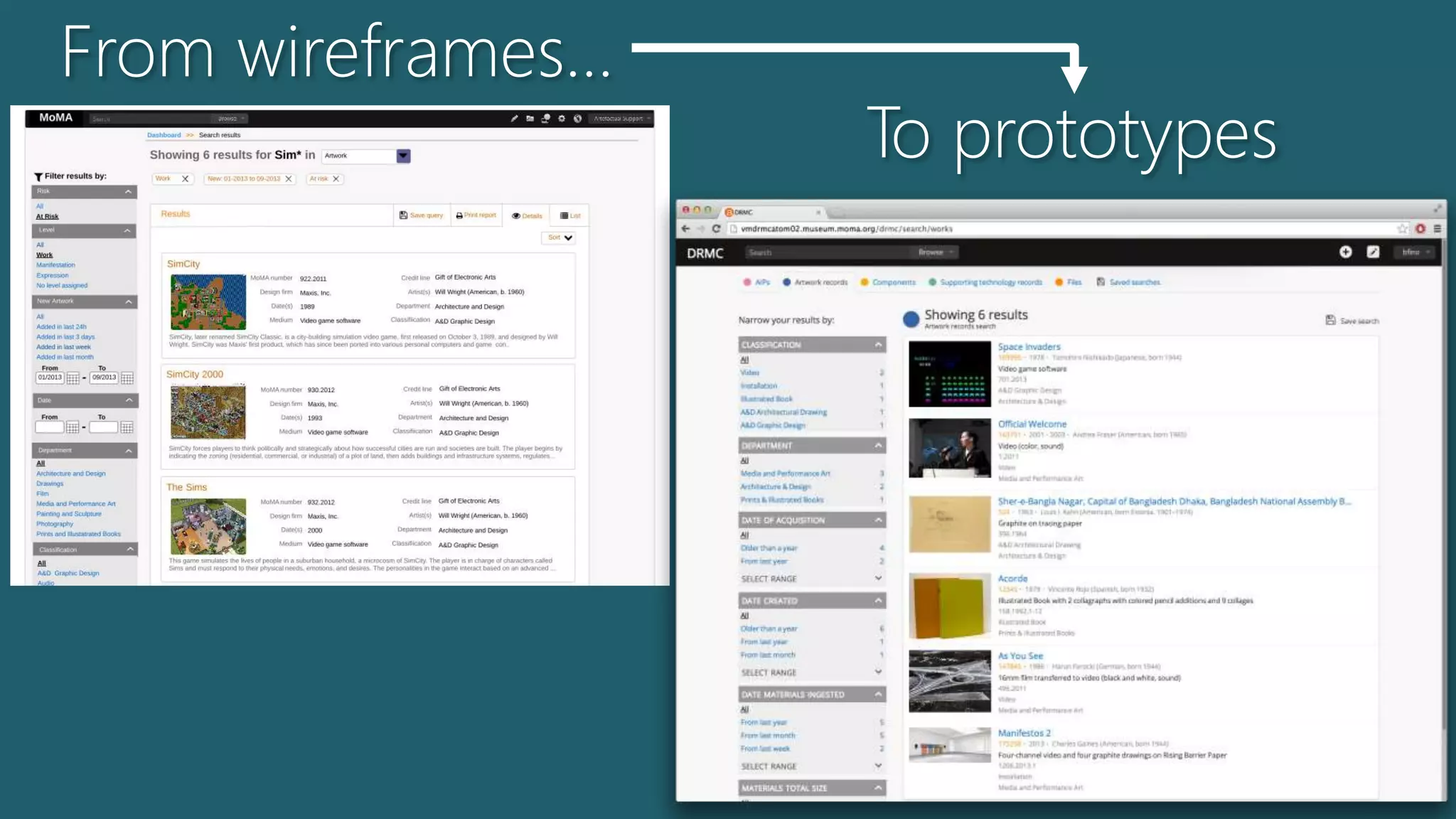Switch to AIPs tab in DRMC
The width and height of the screenshot is (1456, 819).
coord(757,282)
